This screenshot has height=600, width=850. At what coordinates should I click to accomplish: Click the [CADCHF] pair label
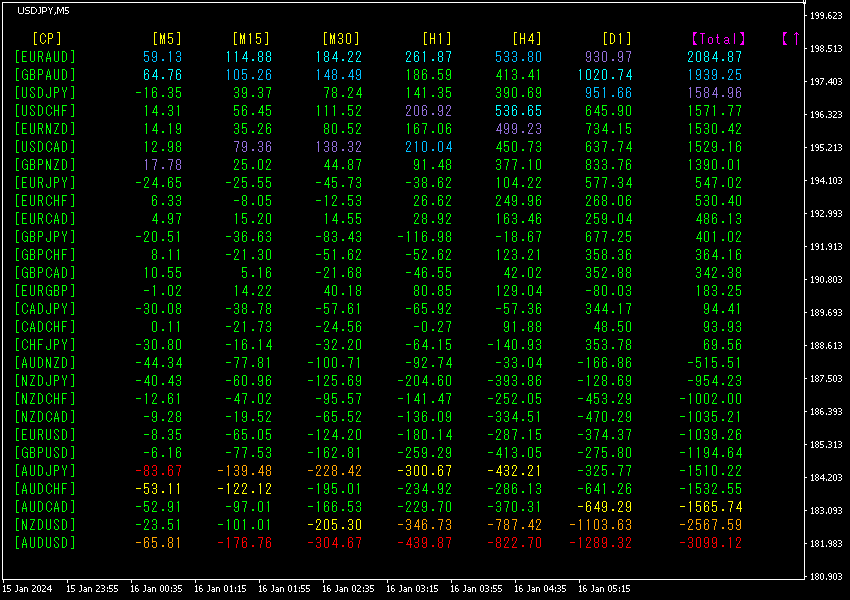click(45, 327)
